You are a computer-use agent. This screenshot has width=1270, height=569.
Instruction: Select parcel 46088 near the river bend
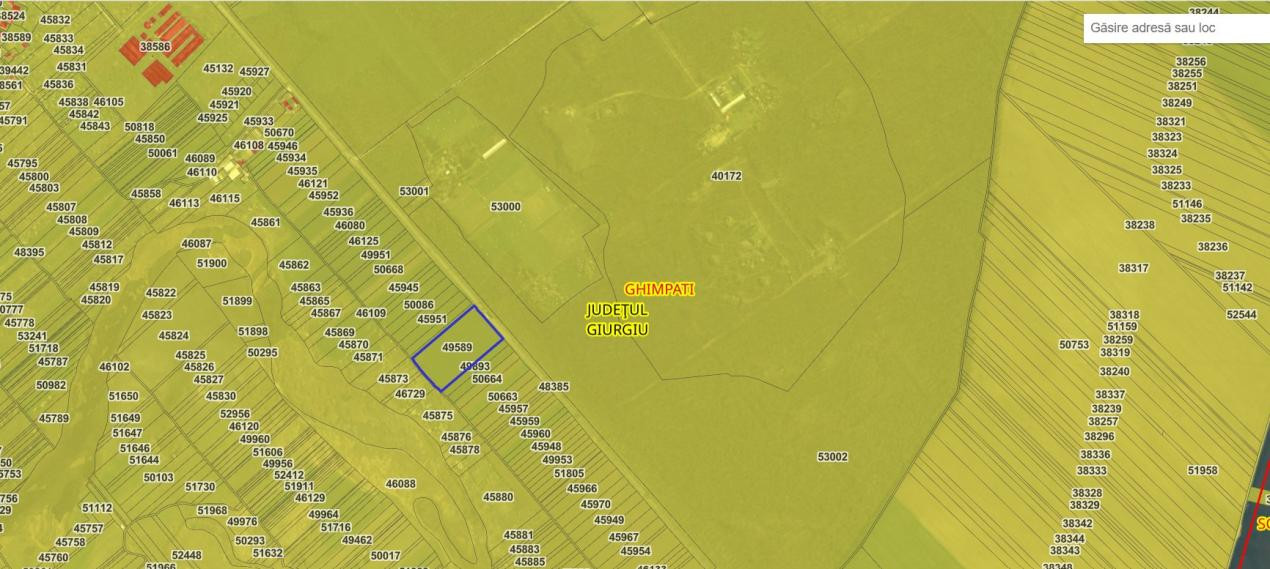click(400, 484)
